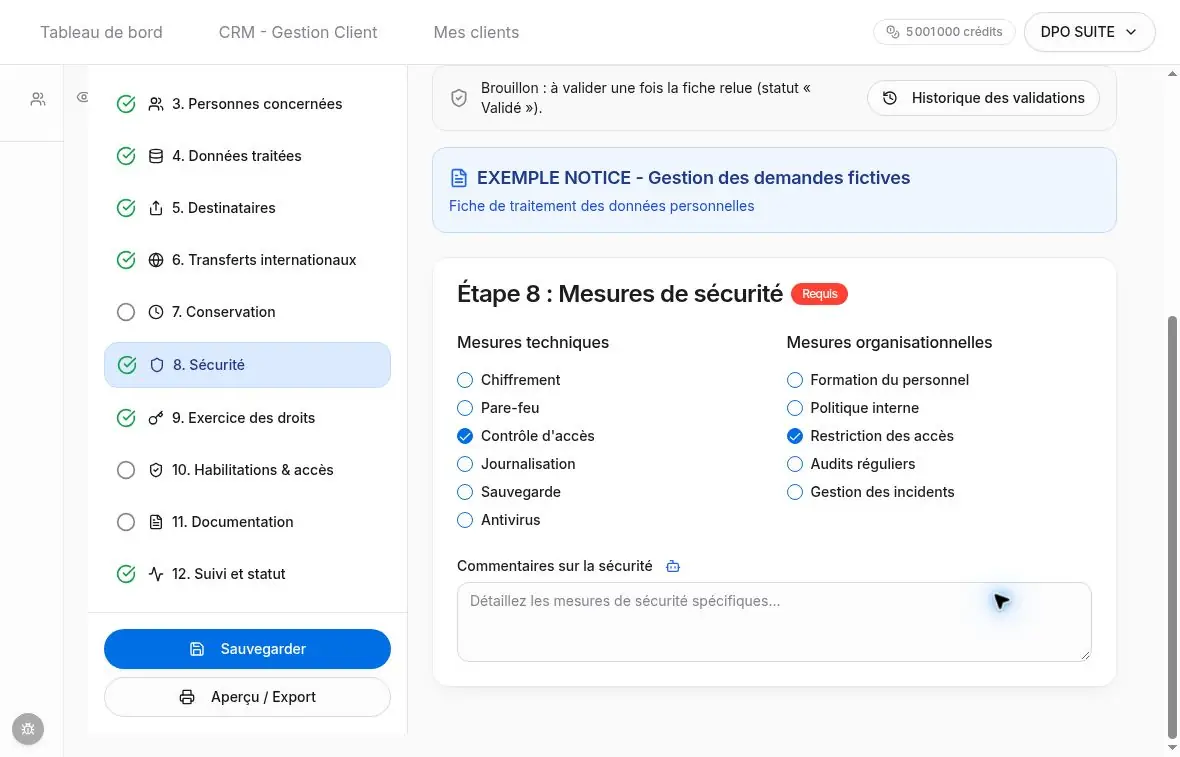Check Formation du personnel
This screenshot has width=1180, height=757.
pyautogui.click(x=795, y=380)
